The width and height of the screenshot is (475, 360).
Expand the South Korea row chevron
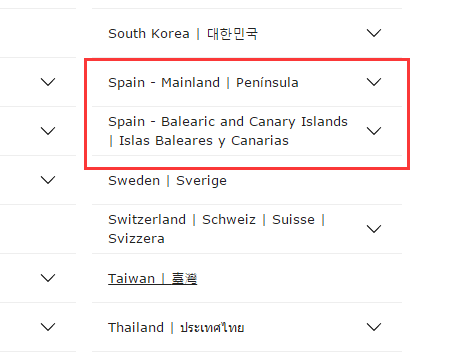374,33
